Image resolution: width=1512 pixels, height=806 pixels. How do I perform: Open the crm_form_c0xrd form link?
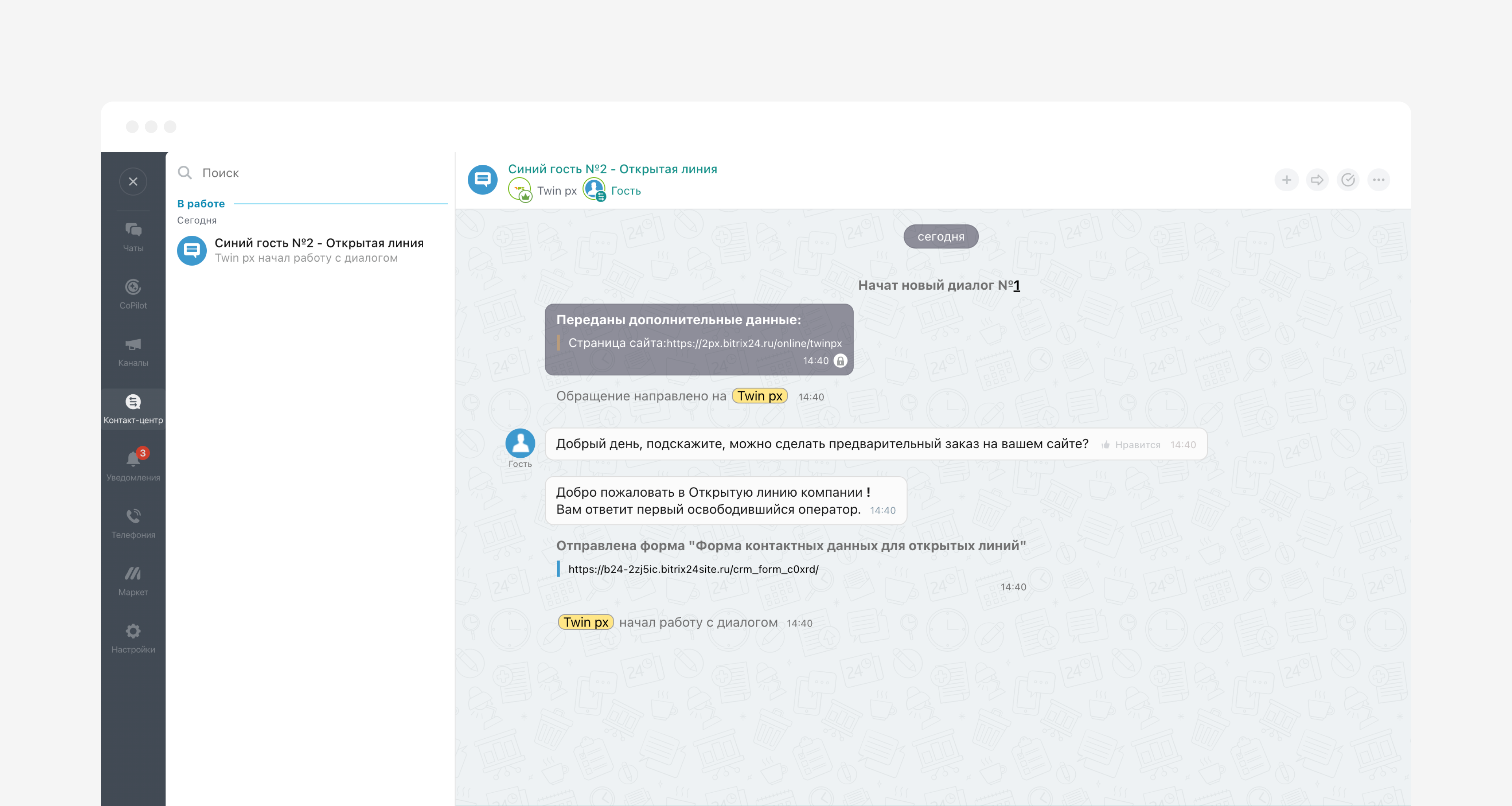pyautogui.click(x=693, y=569)
